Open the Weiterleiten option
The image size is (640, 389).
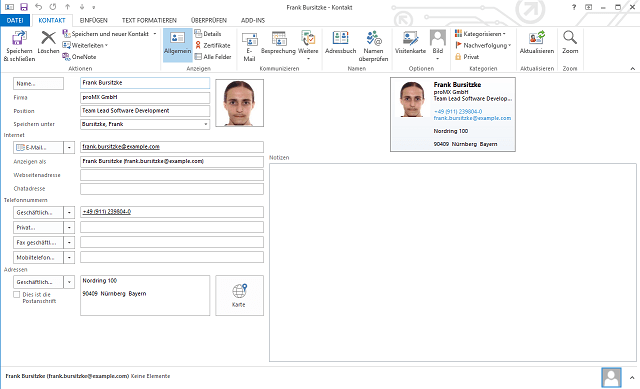tap(85, 45)
